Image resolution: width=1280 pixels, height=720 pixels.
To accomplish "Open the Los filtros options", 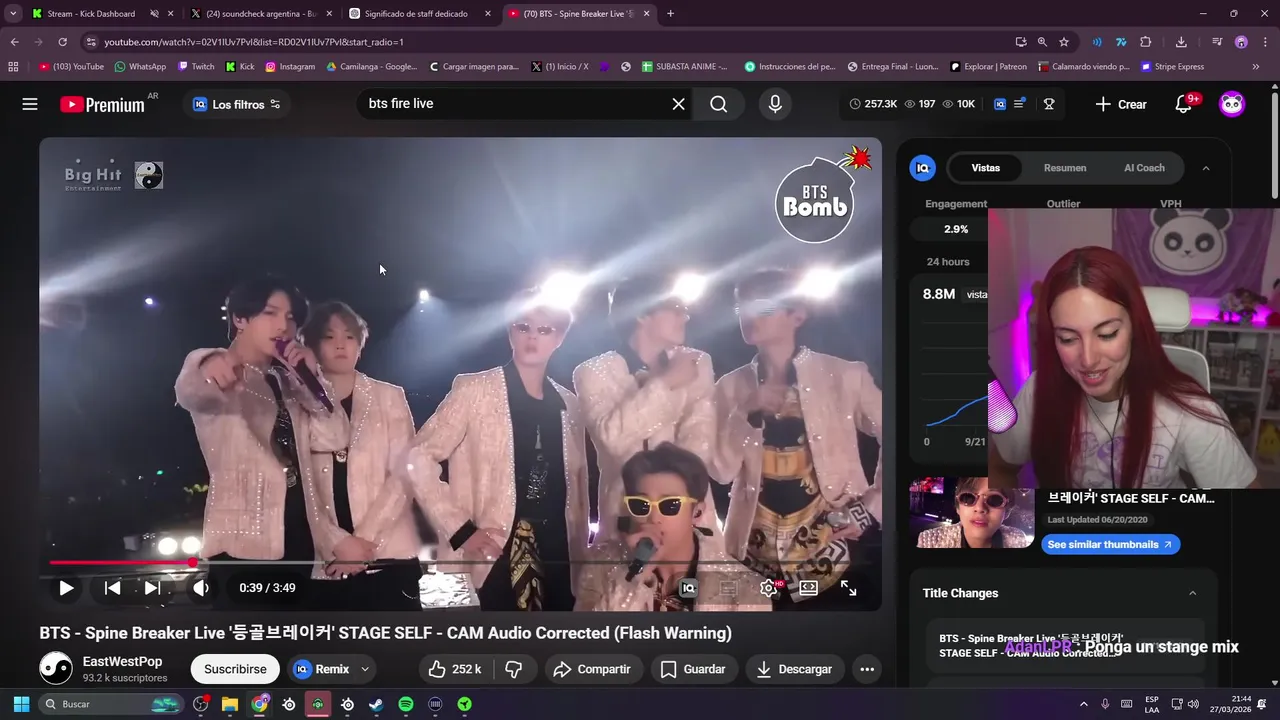I will (237, 104).
